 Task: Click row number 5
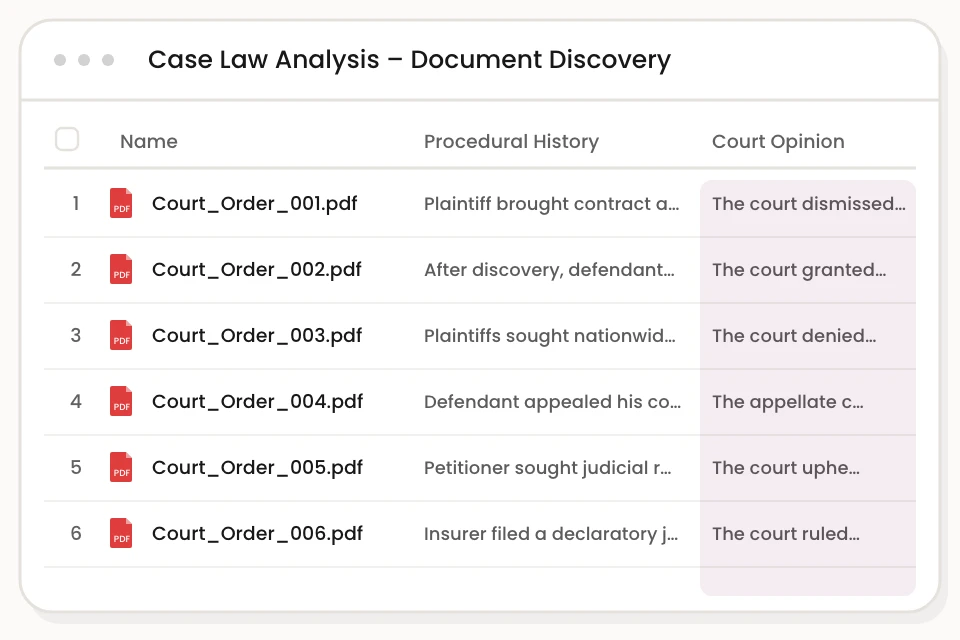click(x=76, y=467)
